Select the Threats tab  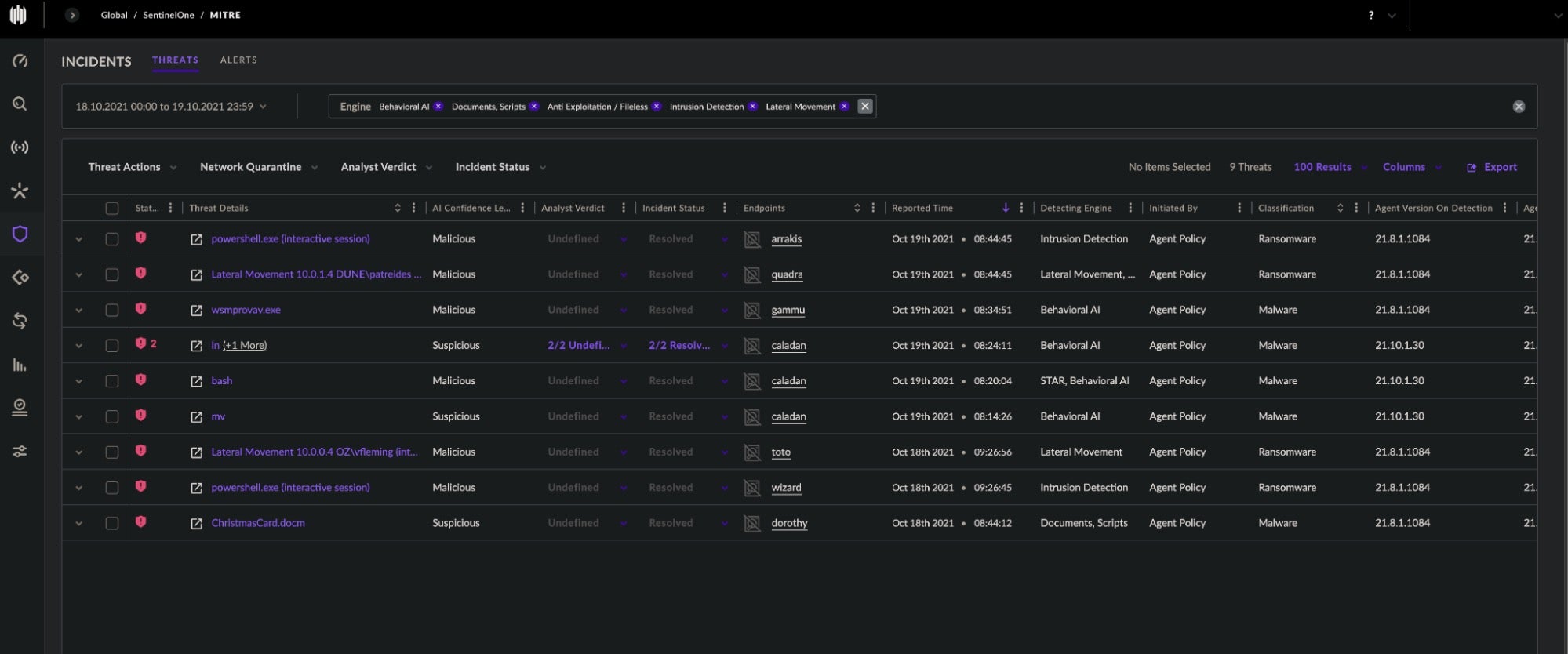click(x=175, y=60)
